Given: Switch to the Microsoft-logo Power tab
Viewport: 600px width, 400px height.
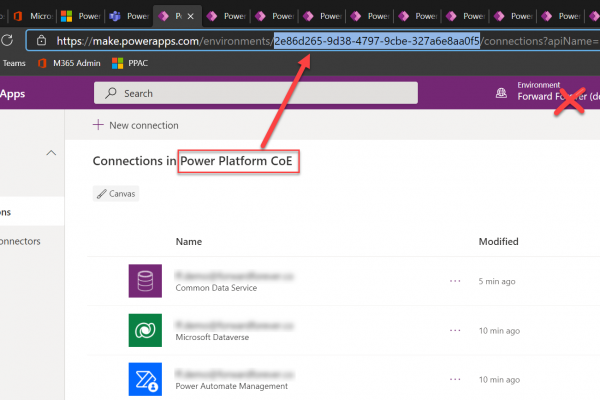Looking at the screenshot, I should 81,16.
